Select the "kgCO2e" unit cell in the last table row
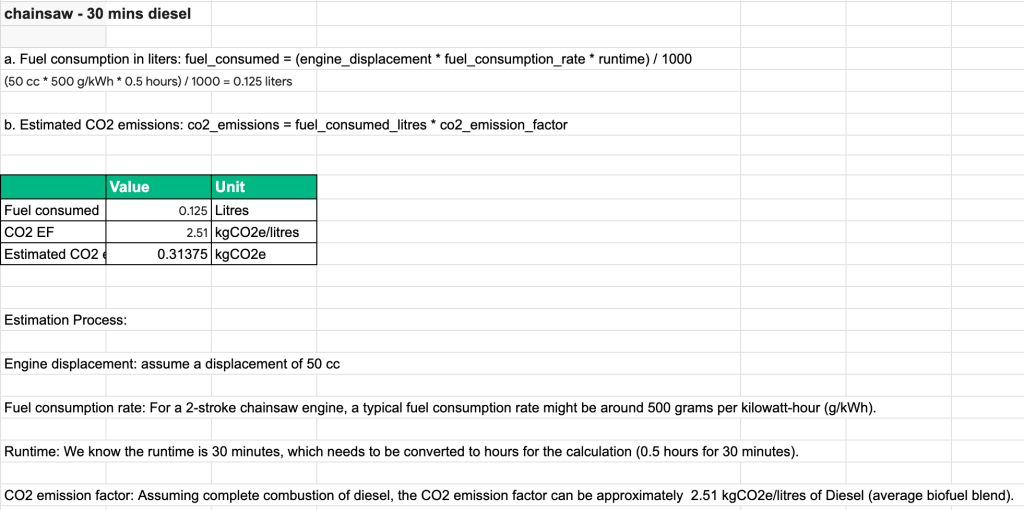The image size is (1024, 510). (264, 254)
